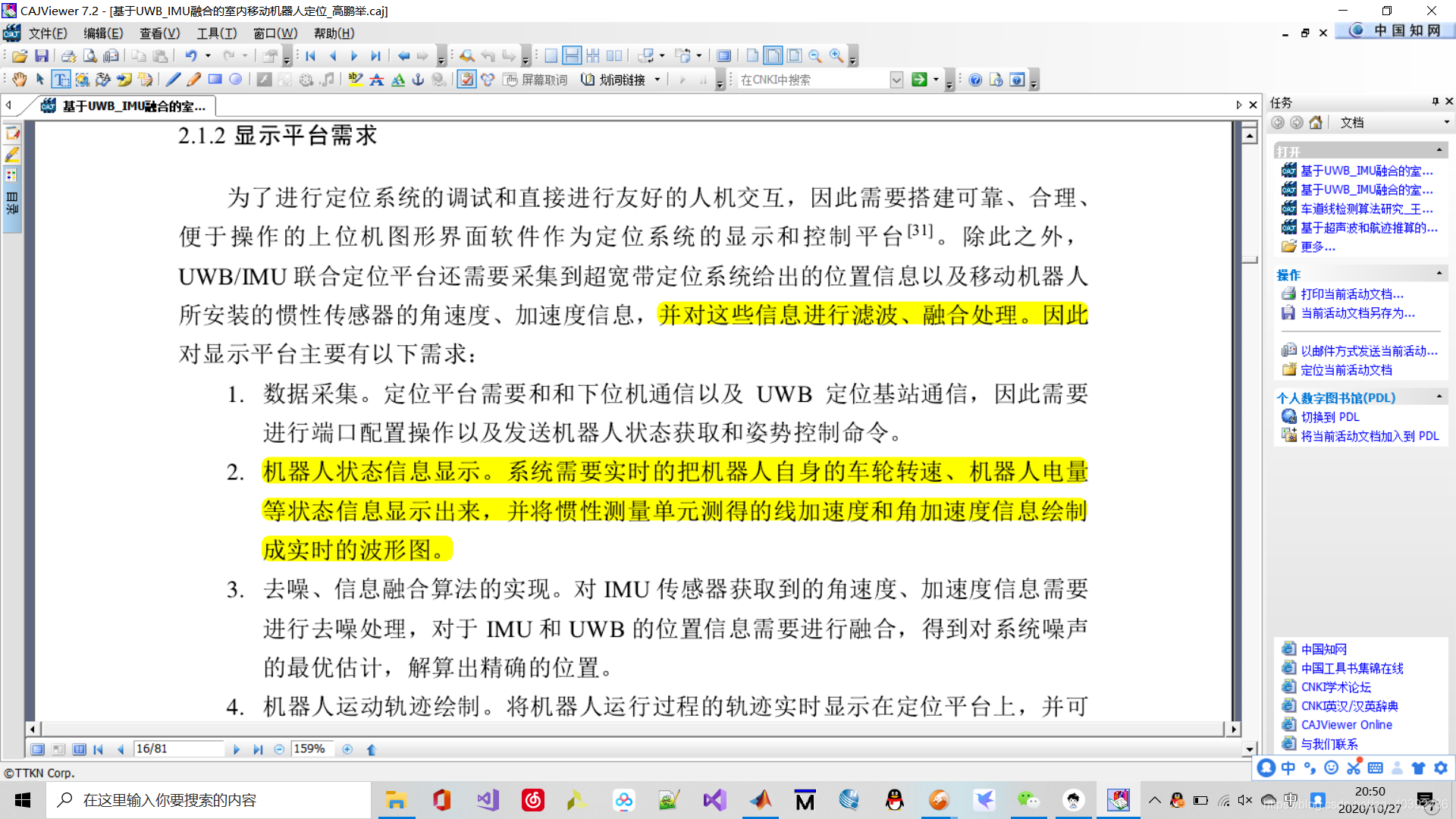
Task: Expand the CNKI search box dropdown
Action: (896, 80)
